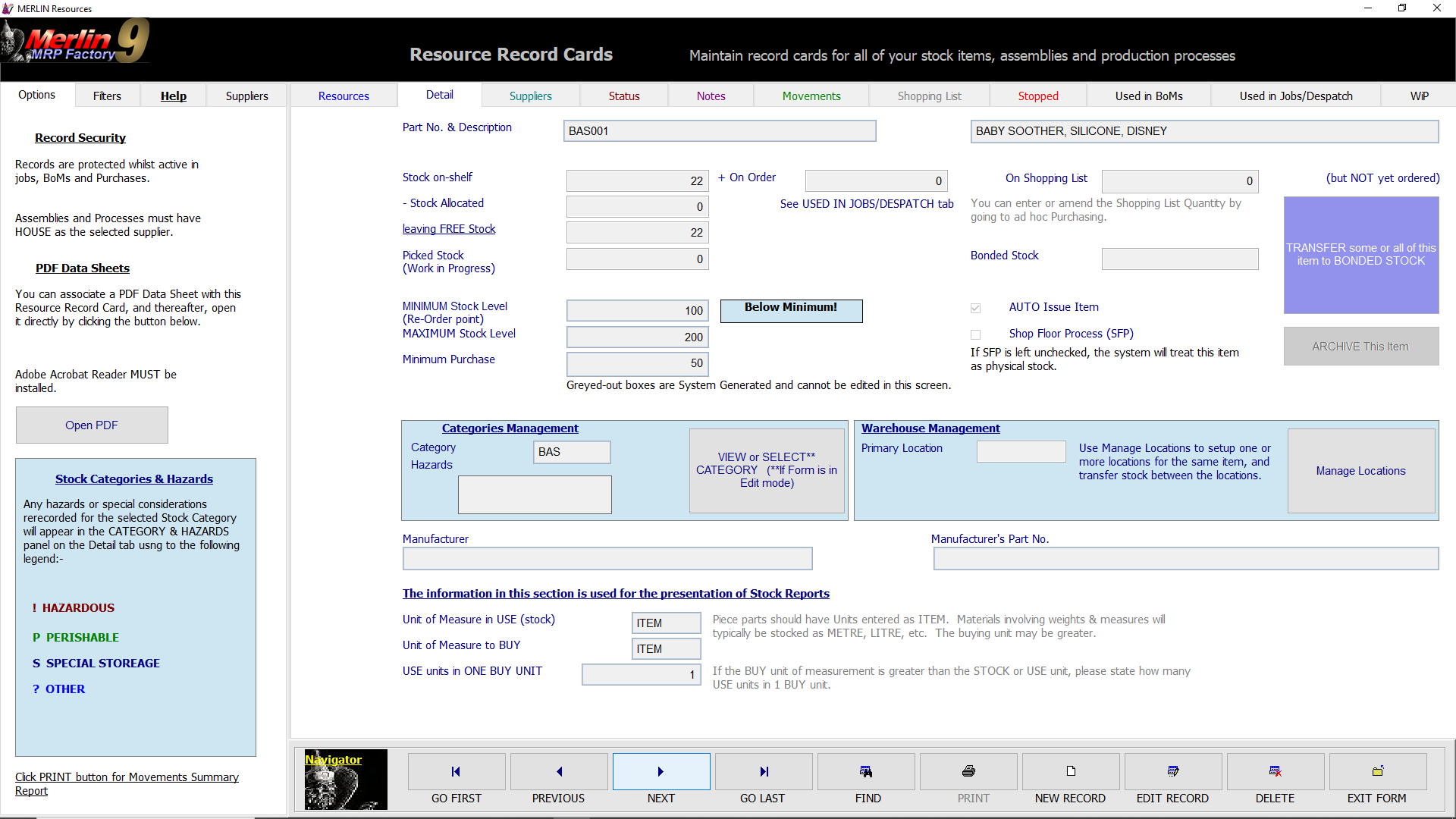Open the Find binoculars icon

[x=866, y=771]
